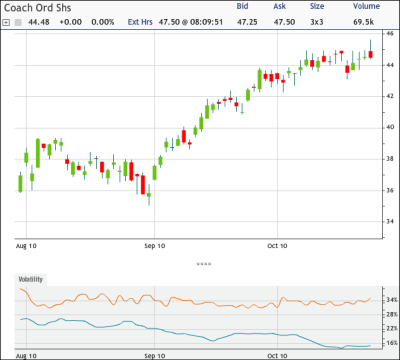The image size is (400, 360).
Task: Click the Oct 10 date marker on price axis
Action: point(277,246)
